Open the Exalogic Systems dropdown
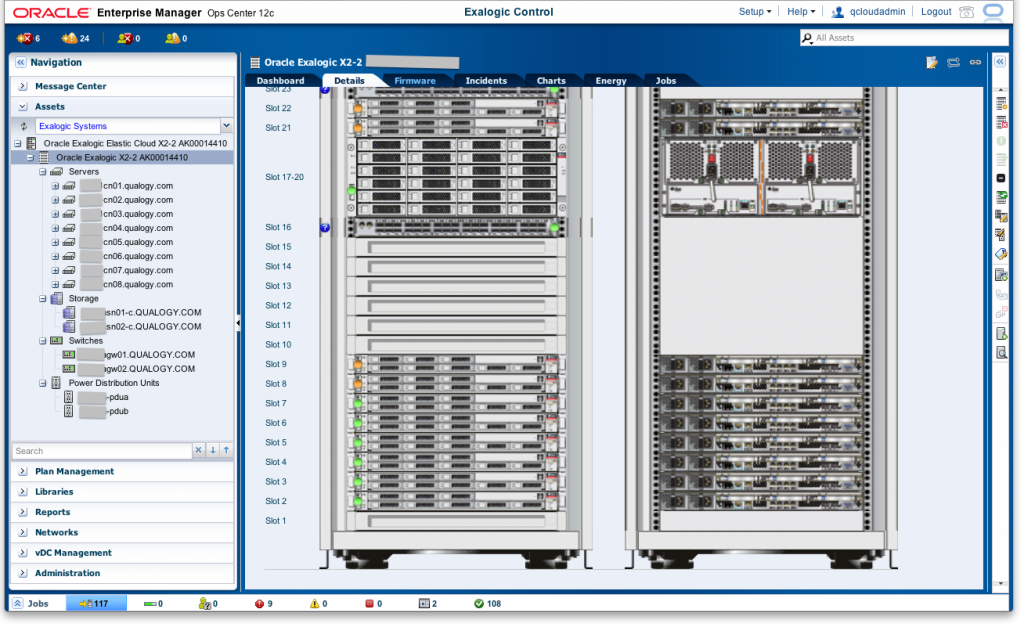The width and height of the screenshot is (1024, 627). click(226, 125)
